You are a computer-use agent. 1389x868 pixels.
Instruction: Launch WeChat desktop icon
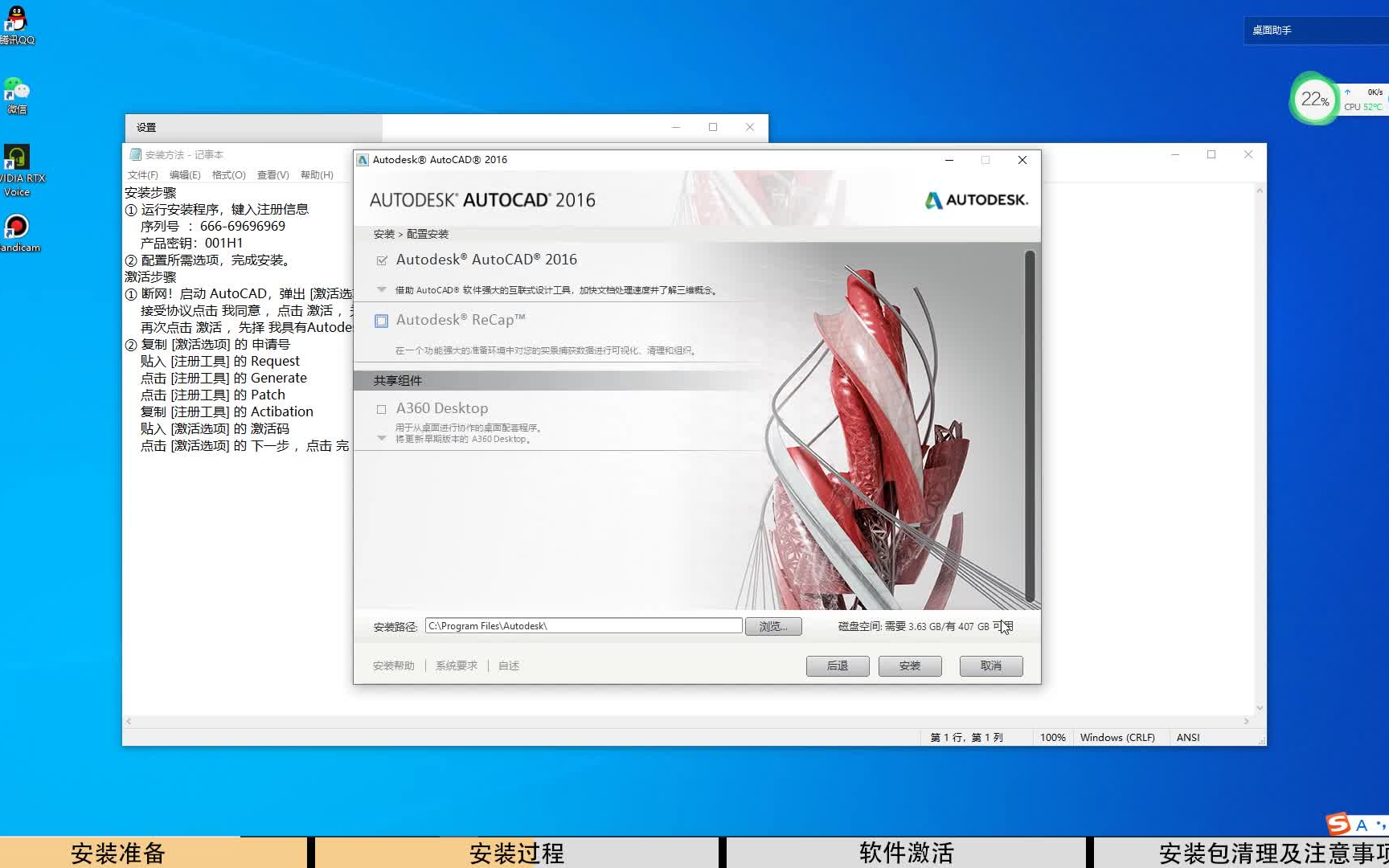coord(17,87)
